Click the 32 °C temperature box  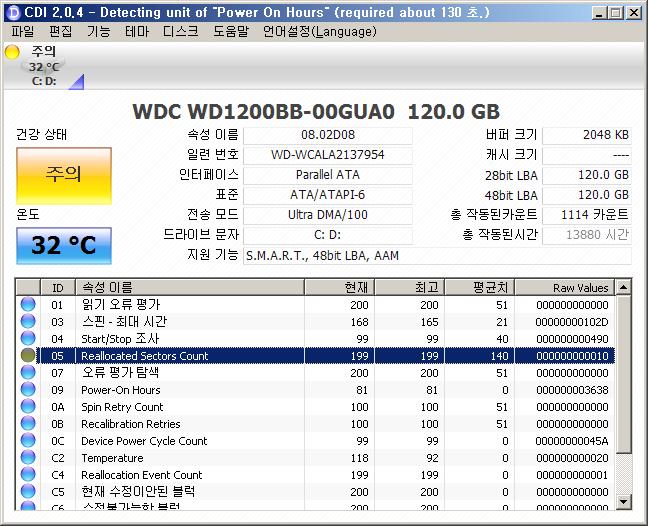(64, 245)
